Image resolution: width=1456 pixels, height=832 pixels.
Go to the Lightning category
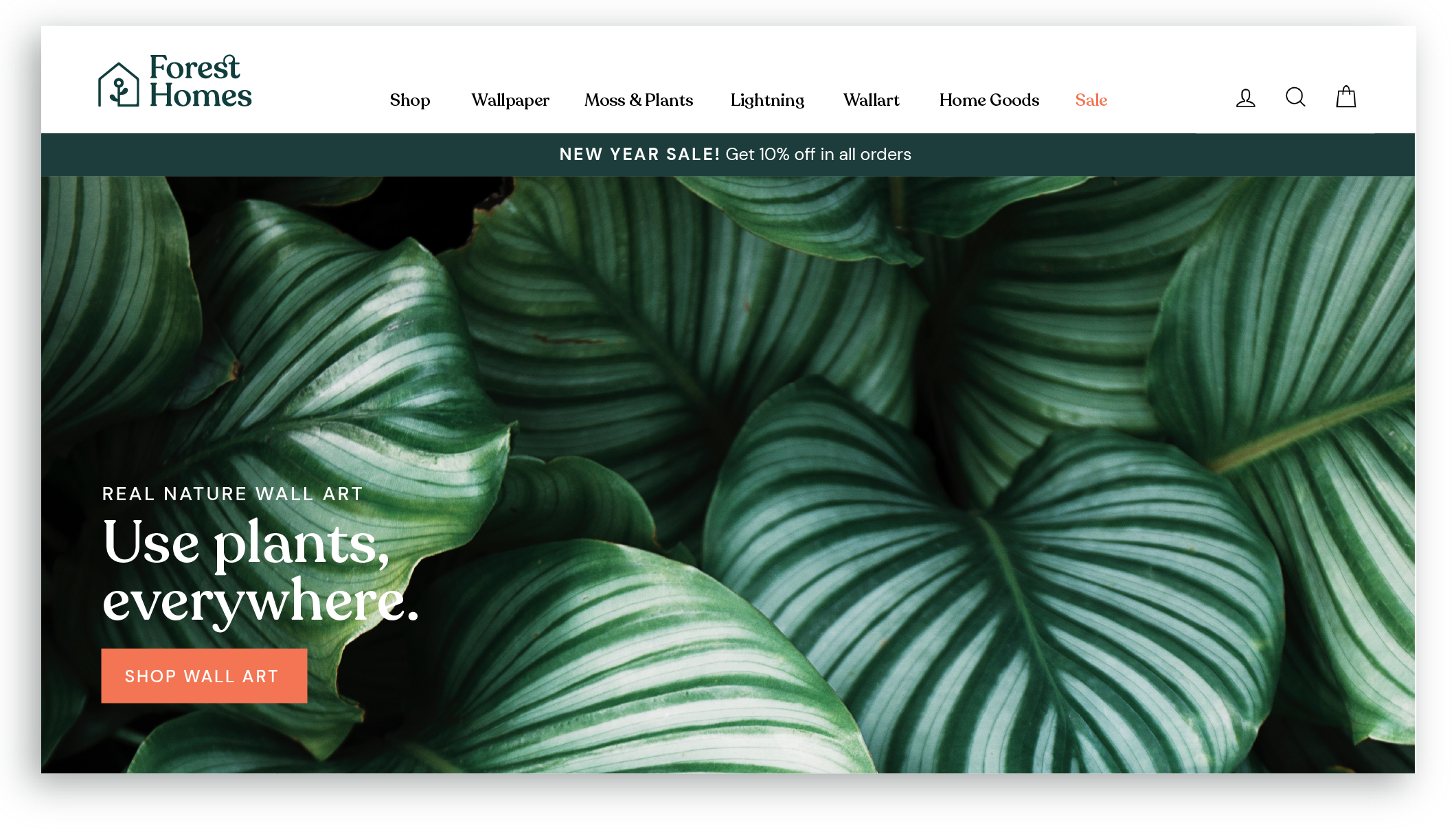click(767, 100)
